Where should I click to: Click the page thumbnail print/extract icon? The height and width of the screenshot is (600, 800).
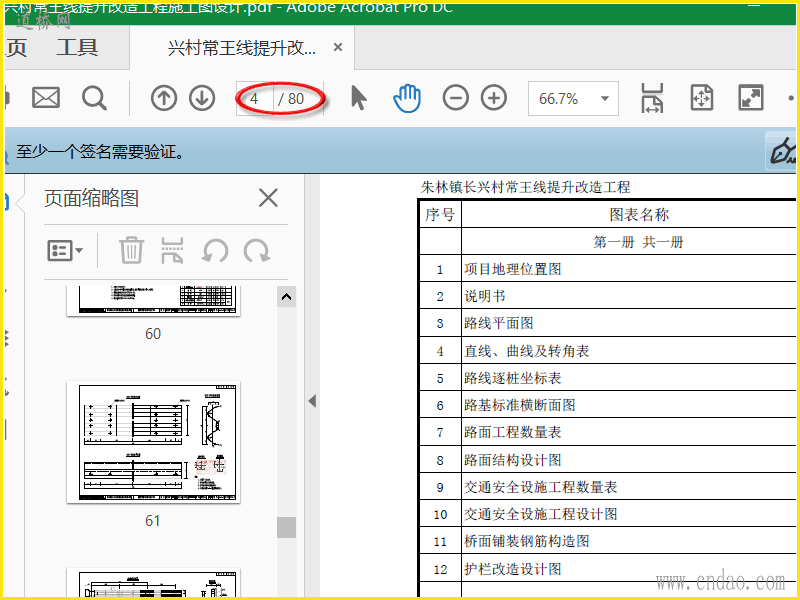[172, 250]
